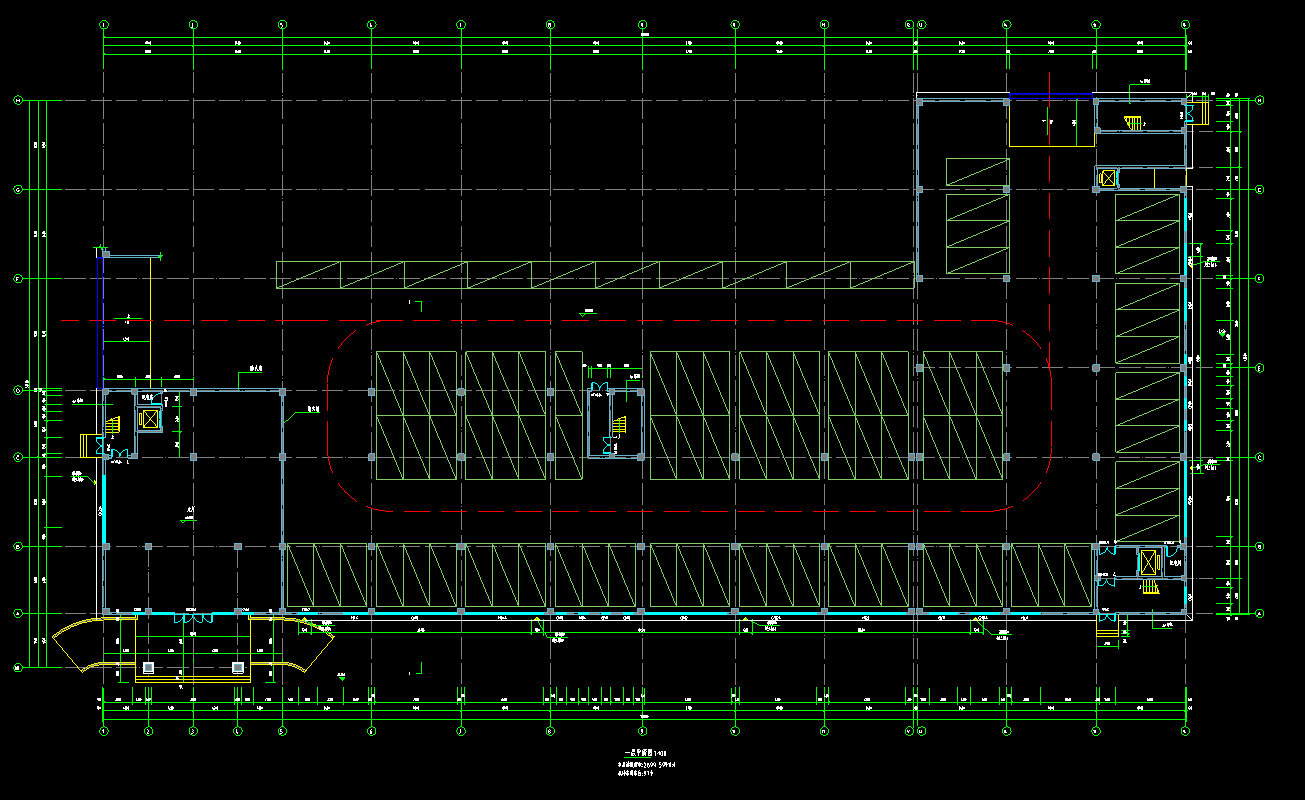This screenshot has width=1305, height=800.
Task: Select the elevator symbol in the left stair core
Action: 150,418
